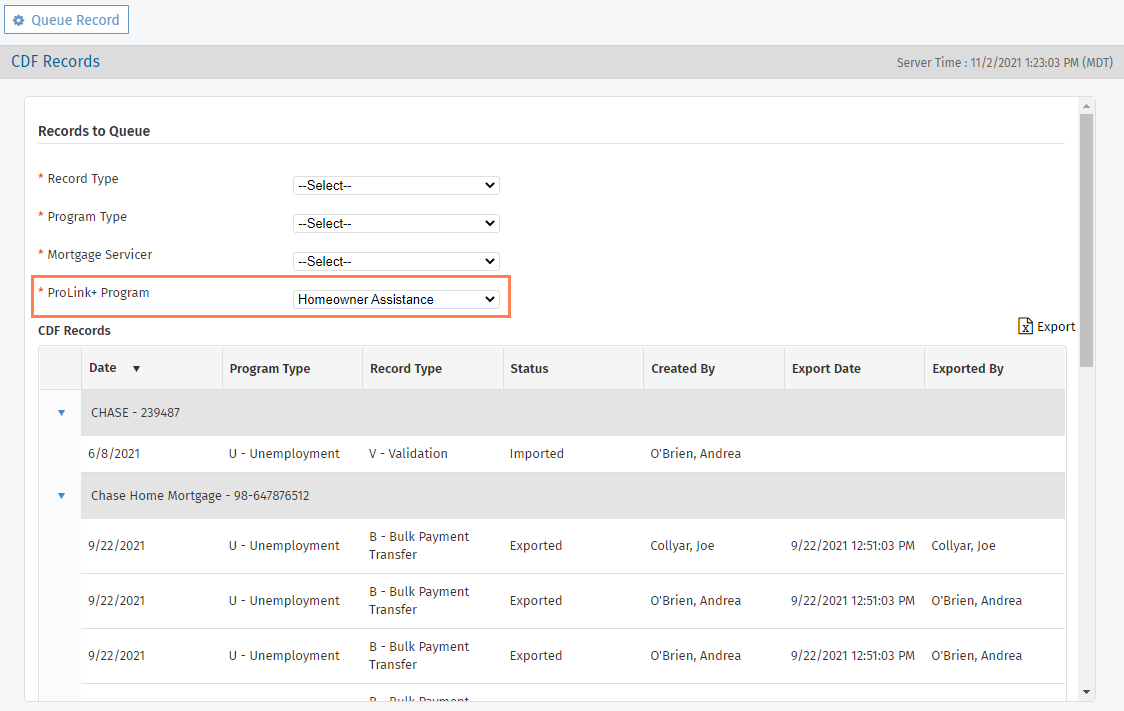Click the gear icon in Queue Record

tap(19, 21)
